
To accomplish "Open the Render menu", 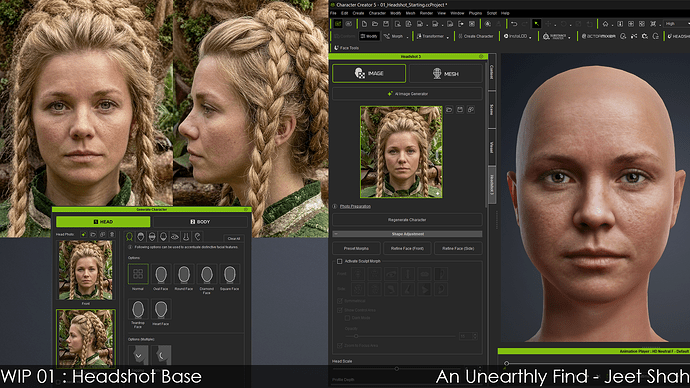I will click(x=426, y=13).
